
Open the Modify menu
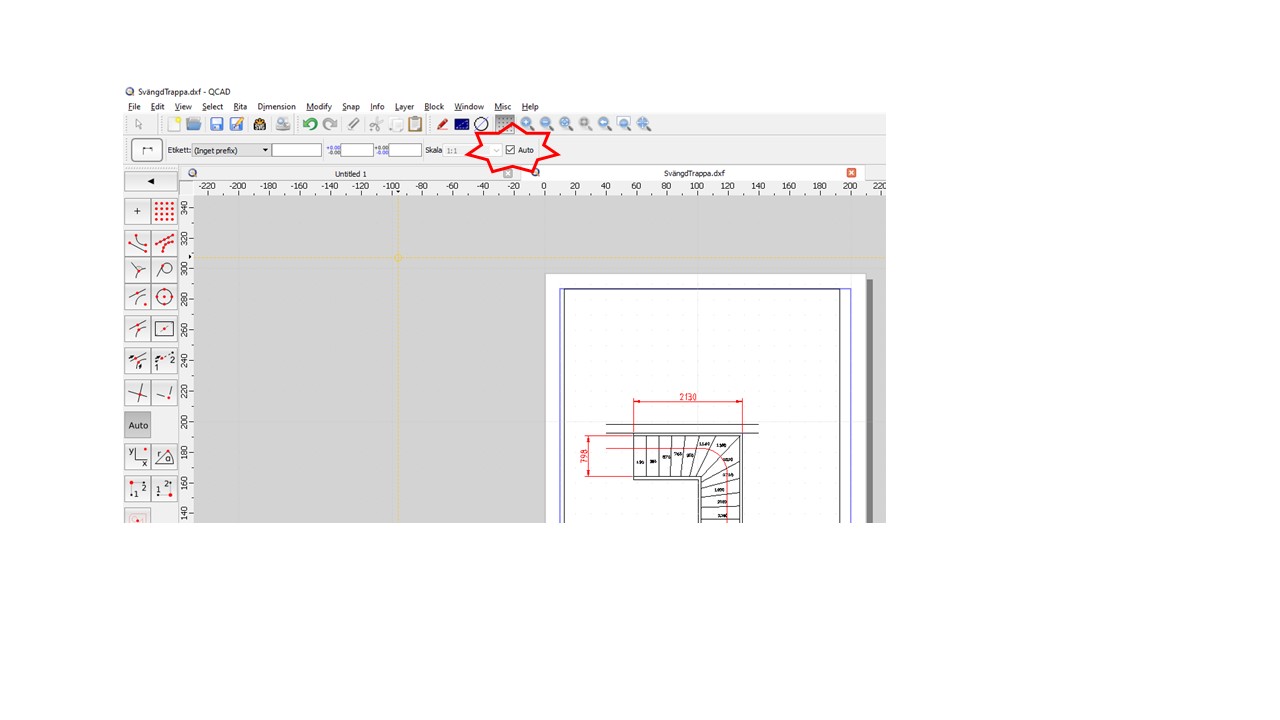[318, 107]
